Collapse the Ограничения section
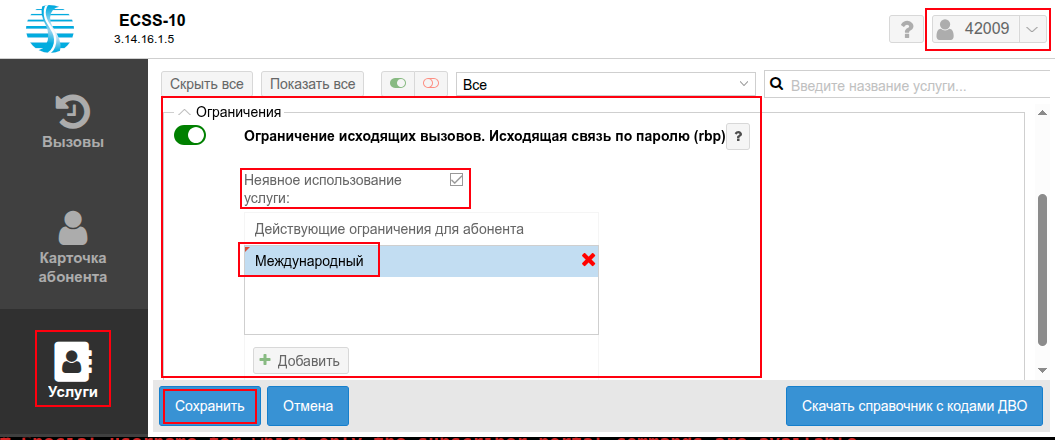The height and width of the screenshot is (440, 1055). [184, 112]
